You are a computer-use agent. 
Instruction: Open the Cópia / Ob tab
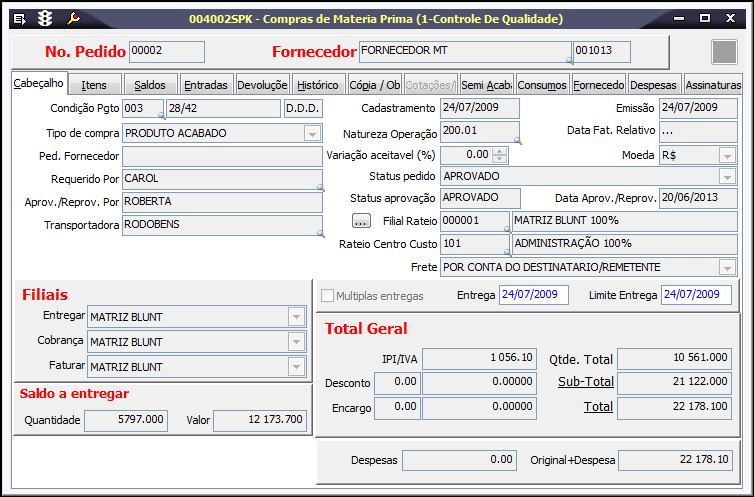click(x=374, y=85)
